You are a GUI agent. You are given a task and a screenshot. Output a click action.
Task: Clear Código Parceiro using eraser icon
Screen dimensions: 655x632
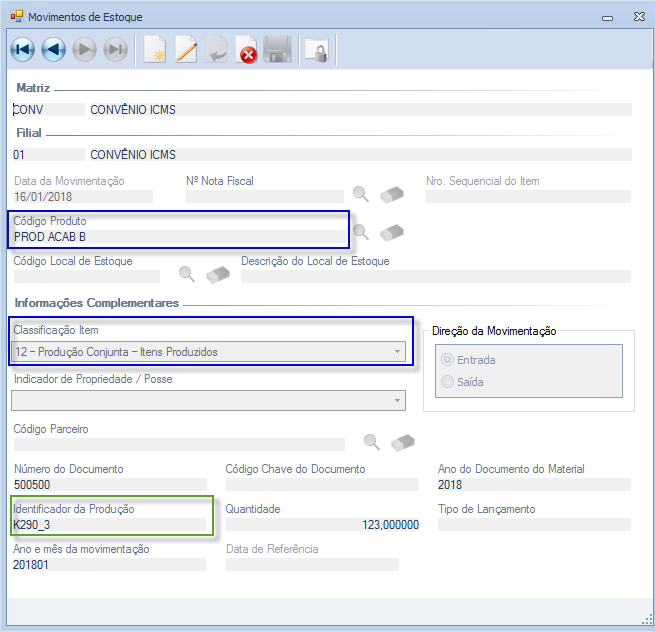pos(403,441)
